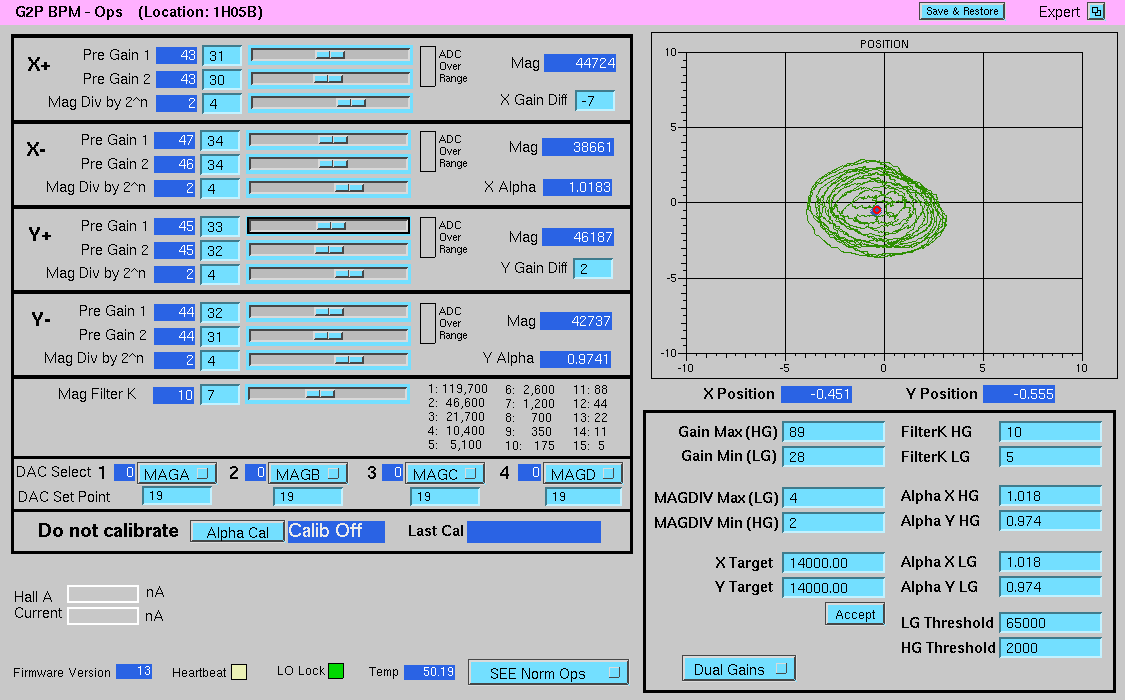The width and height of the screenshot is (1125, 700).
Task: Edit the DAC Set Point 2 field
Action: point(308,496)
